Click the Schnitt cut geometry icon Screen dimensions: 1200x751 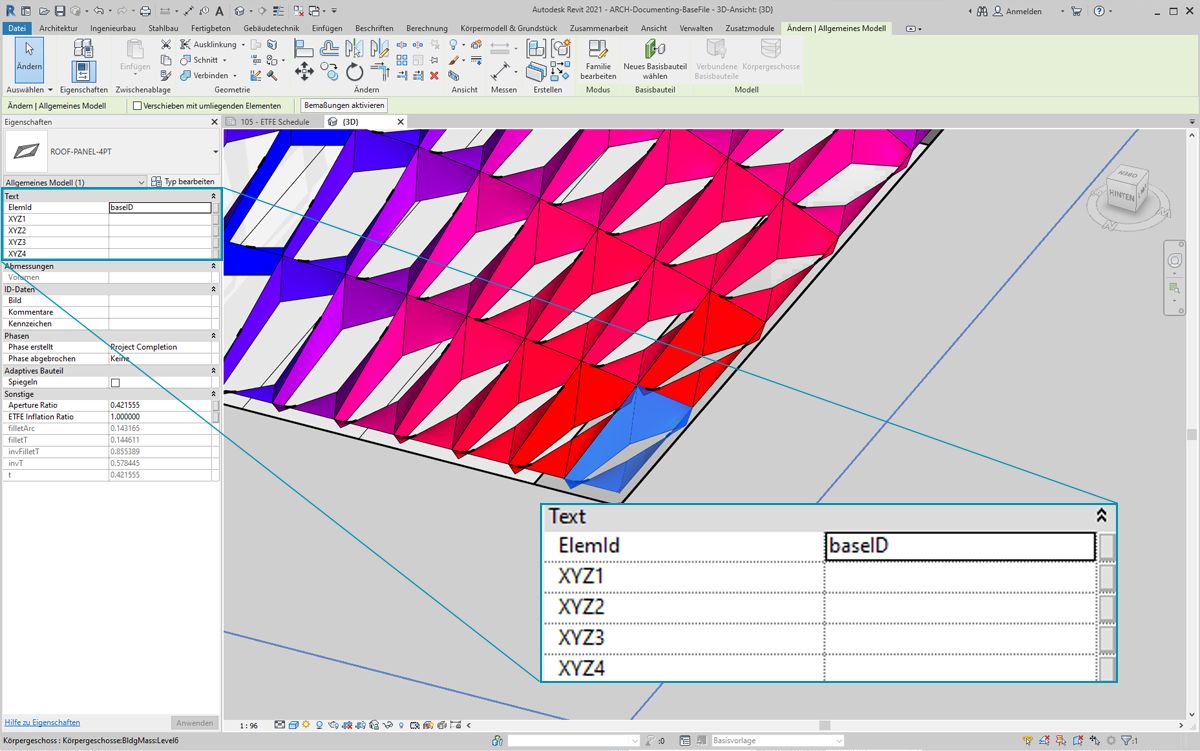coord(185,60)
